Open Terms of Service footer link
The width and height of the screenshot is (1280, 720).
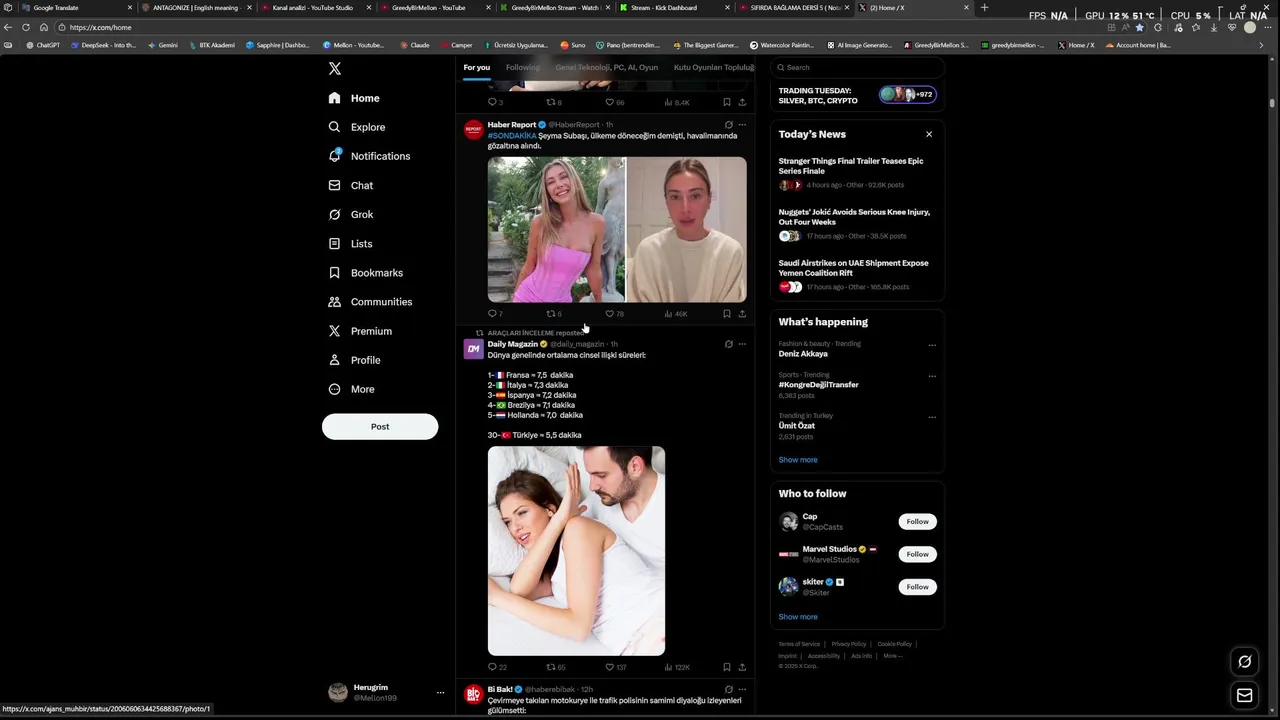pyautogui.click(x=799, y=644)
